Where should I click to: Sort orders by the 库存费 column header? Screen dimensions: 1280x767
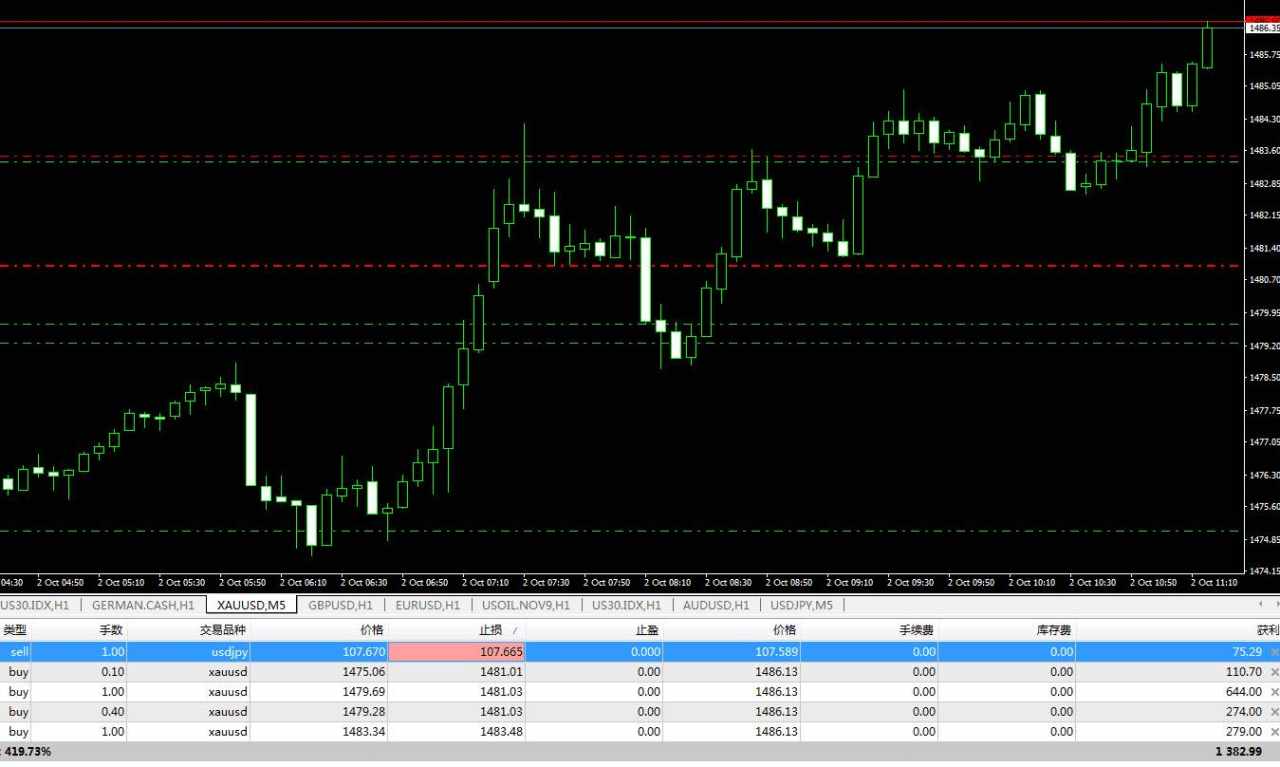tap(1054, 630)
